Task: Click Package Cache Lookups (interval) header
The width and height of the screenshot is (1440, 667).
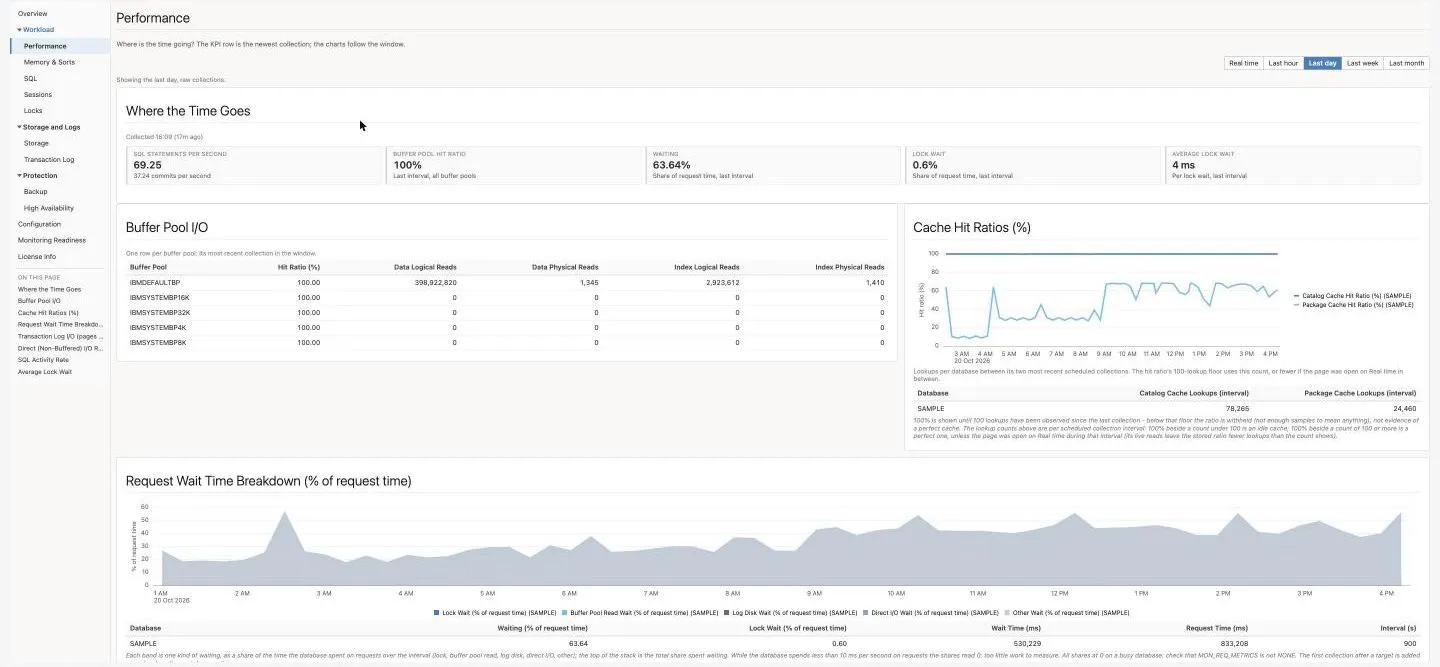Action: tap(1360, 393)
